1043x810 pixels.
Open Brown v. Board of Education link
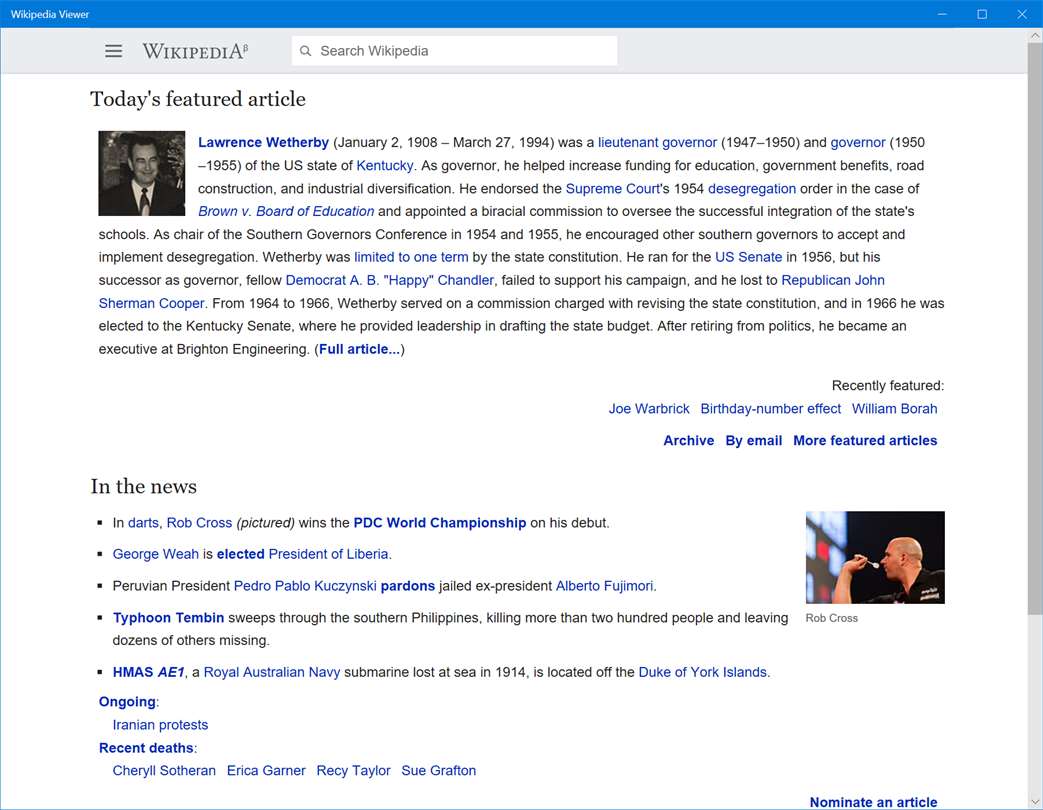[286, 211]
